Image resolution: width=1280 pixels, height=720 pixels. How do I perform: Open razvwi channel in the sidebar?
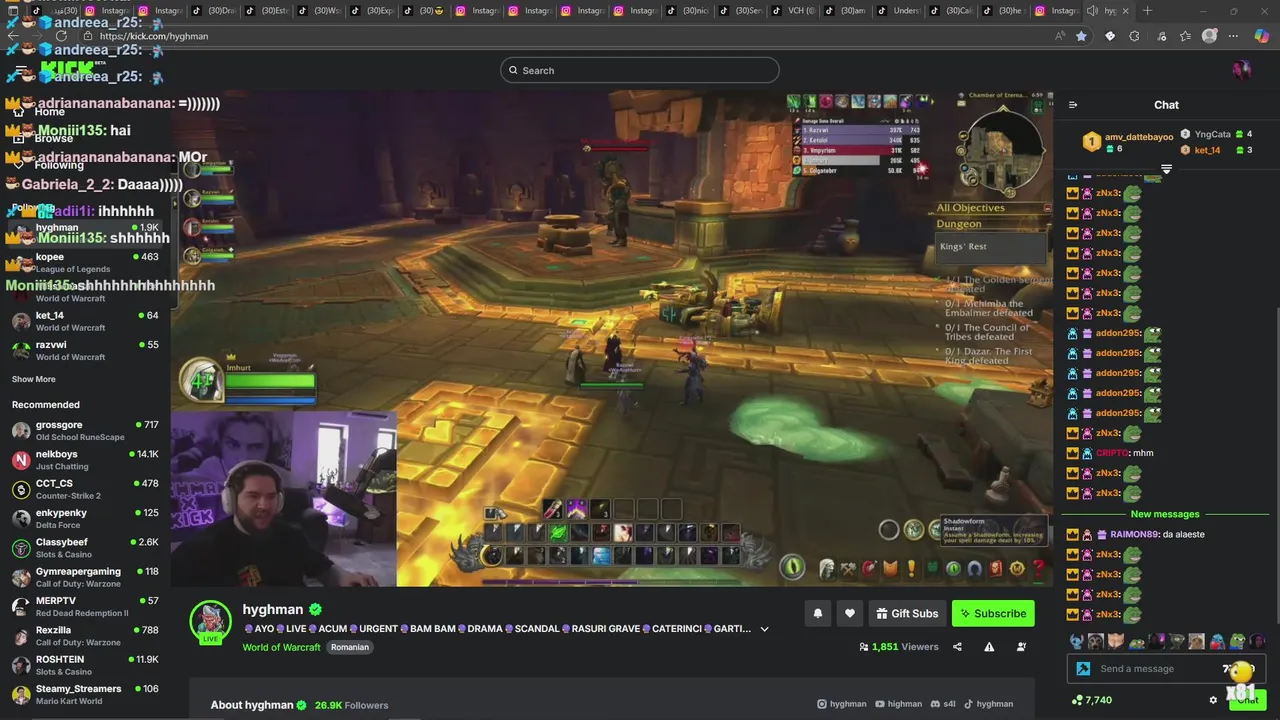pos(85,351)
